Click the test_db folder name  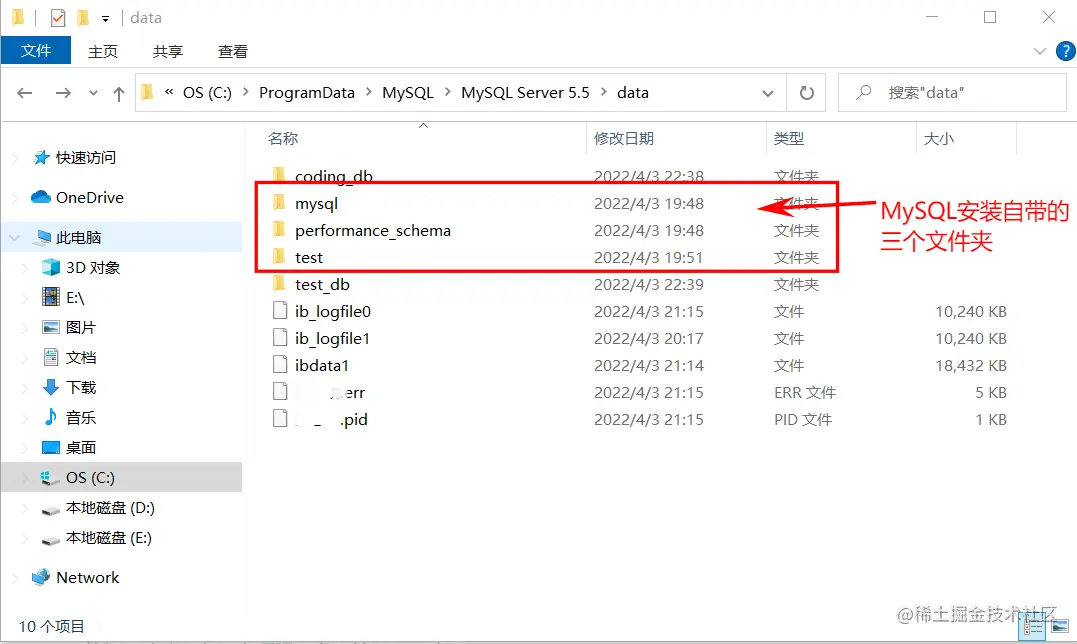322,284
